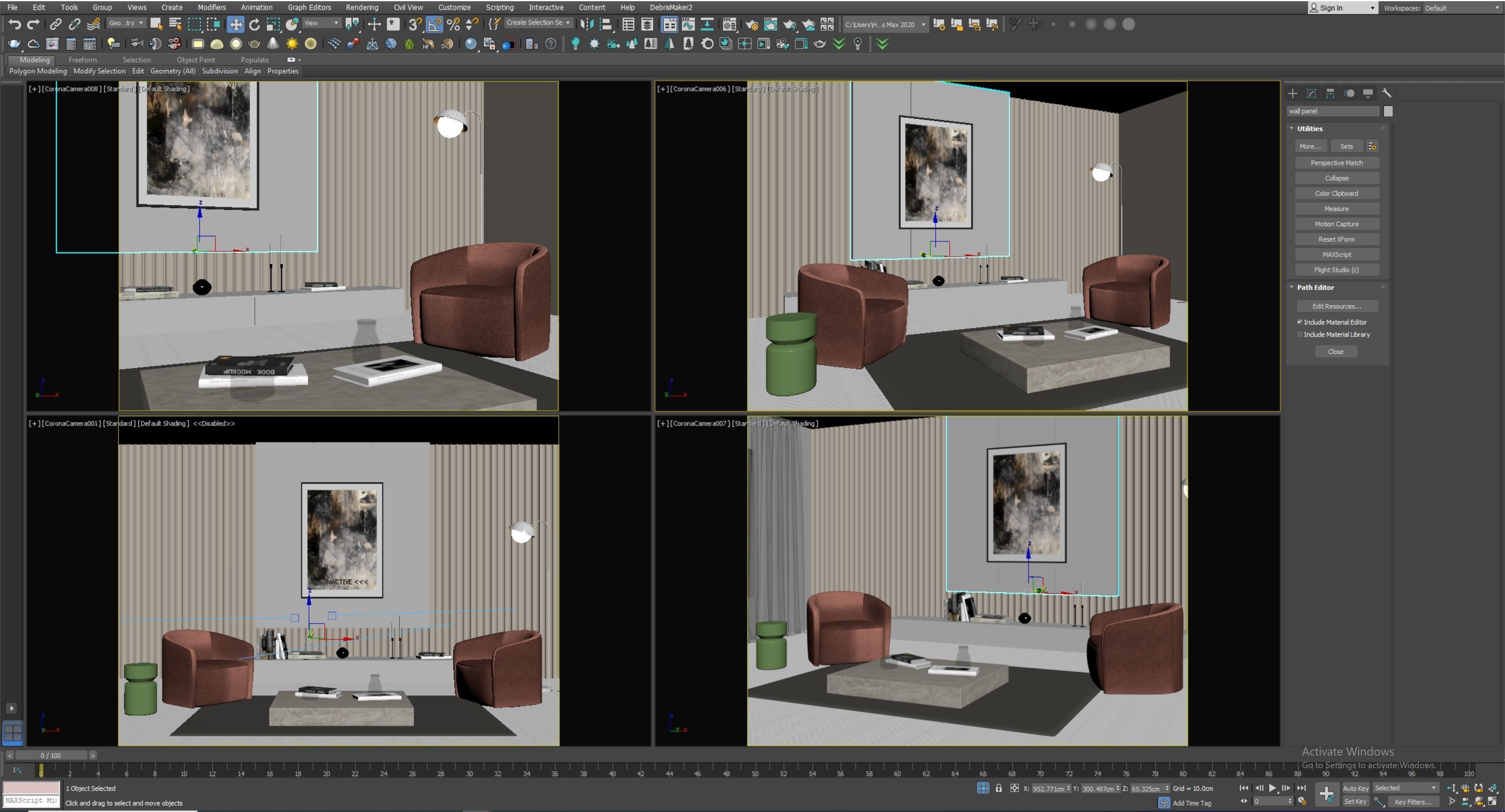
Task: Switch to the Utilities wrench tab
Action: click(x=1386, y=94)
